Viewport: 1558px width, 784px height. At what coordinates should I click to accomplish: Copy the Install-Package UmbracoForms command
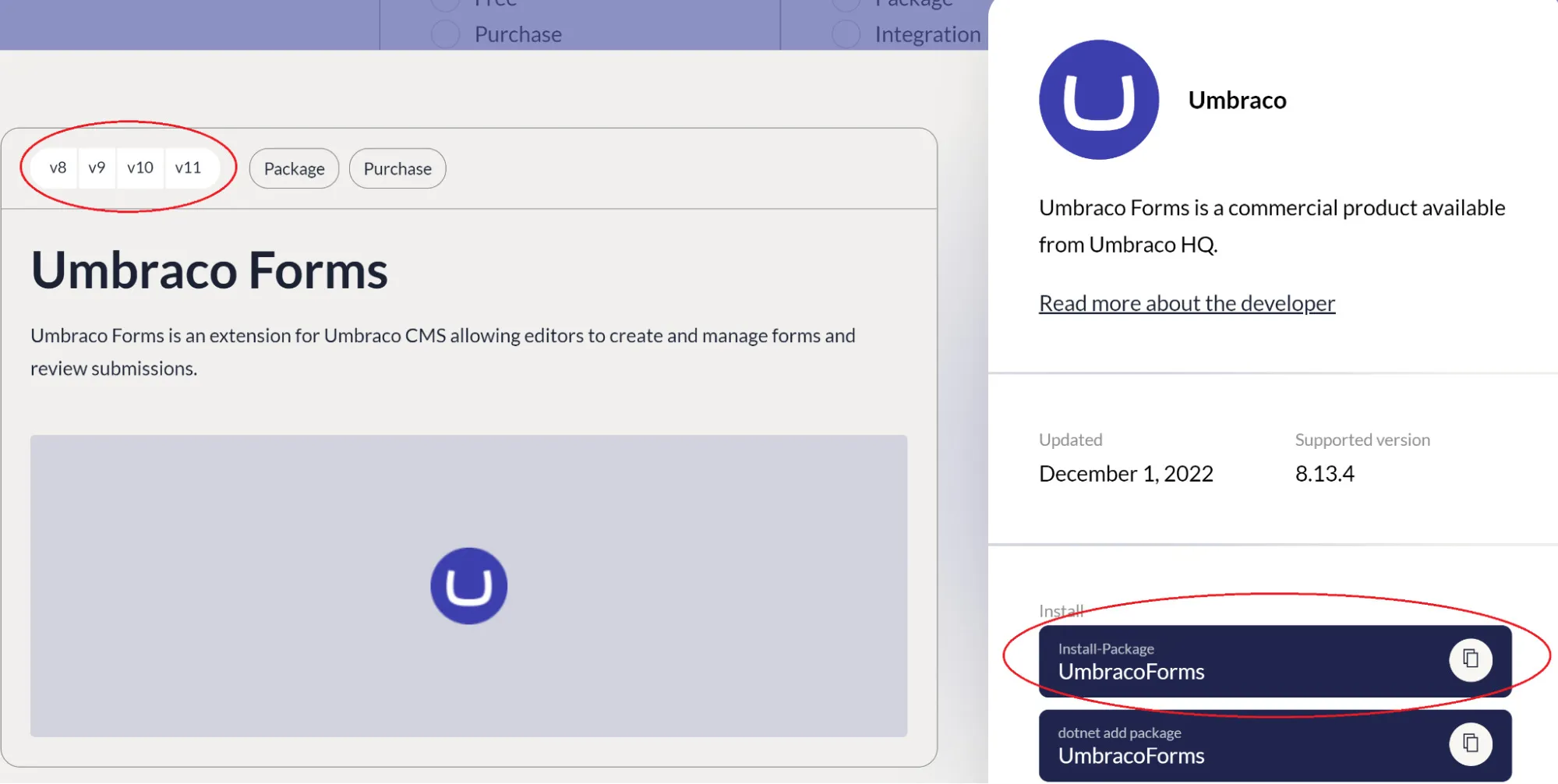[x=1471, y=659]
